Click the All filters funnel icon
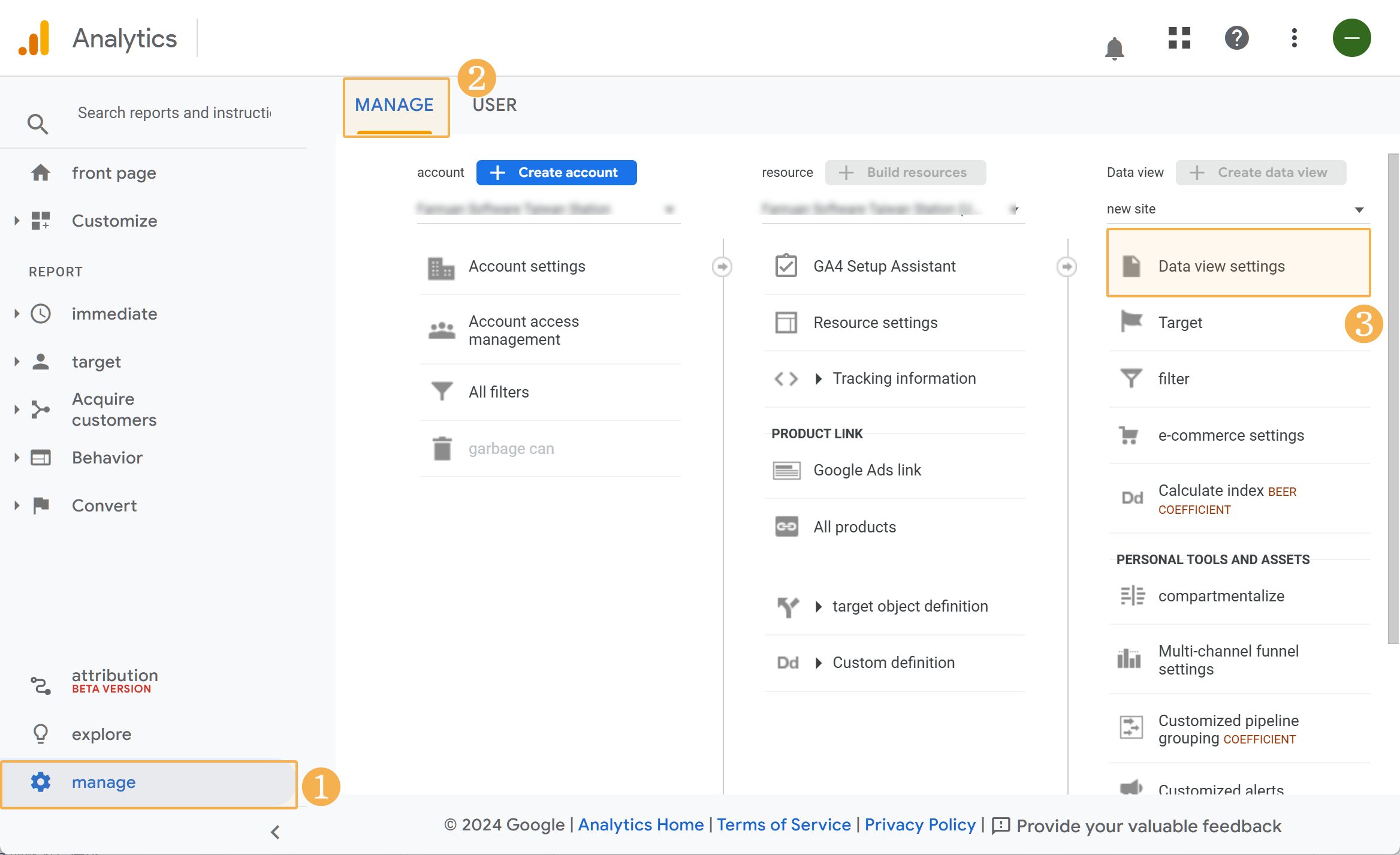This screenshot has height=855, width=1400. pos(442,392)
